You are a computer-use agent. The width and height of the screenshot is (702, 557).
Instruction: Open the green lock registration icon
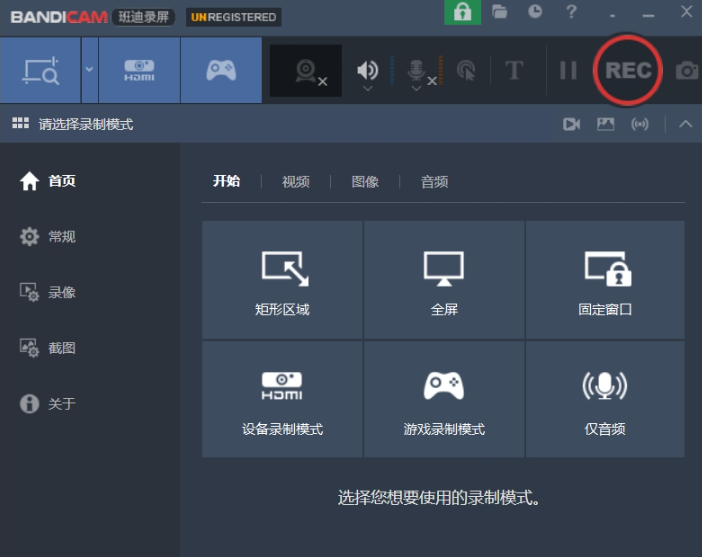point(462,12)
